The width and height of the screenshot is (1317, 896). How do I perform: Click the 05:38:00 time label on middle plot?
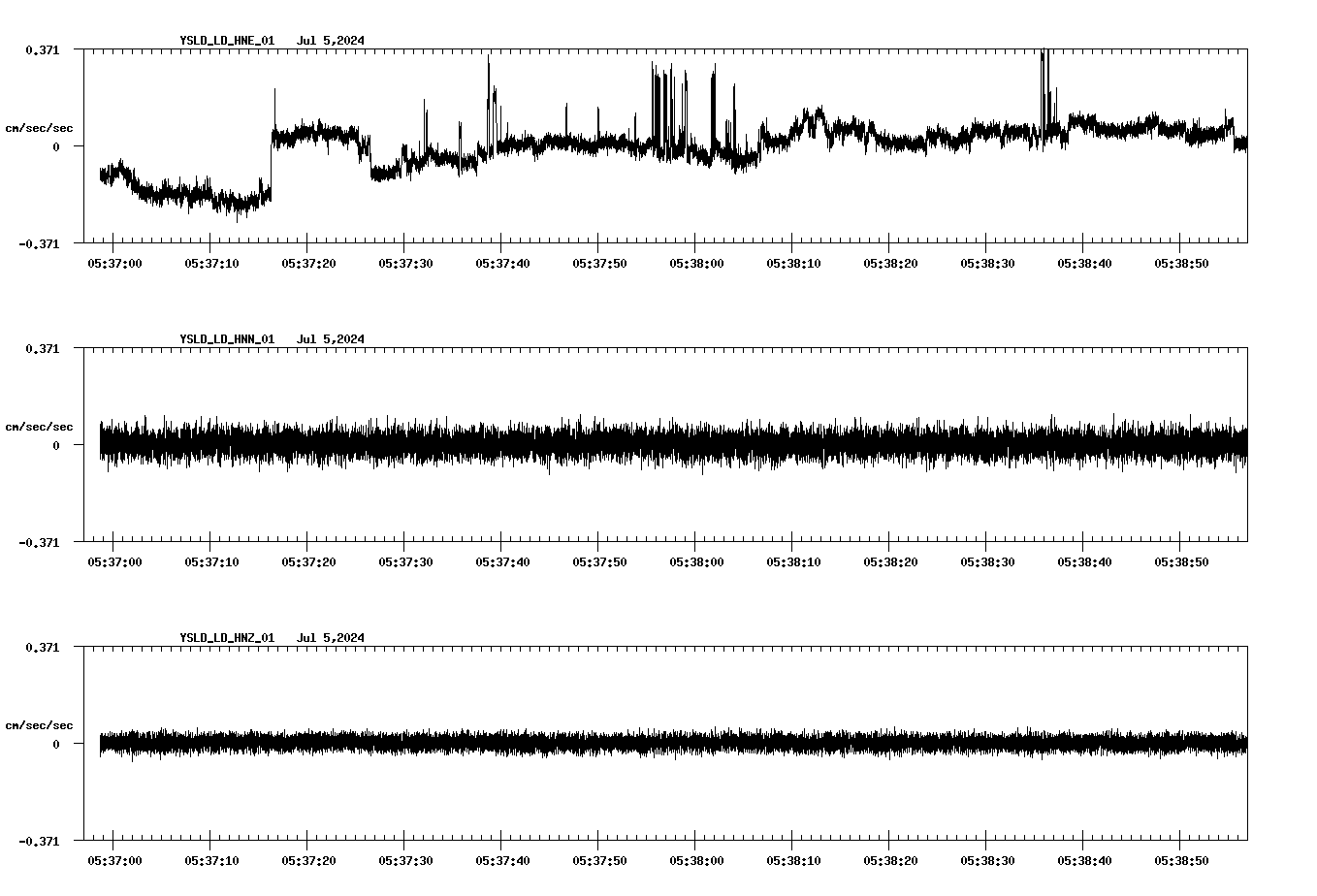(x=695, y=560)
